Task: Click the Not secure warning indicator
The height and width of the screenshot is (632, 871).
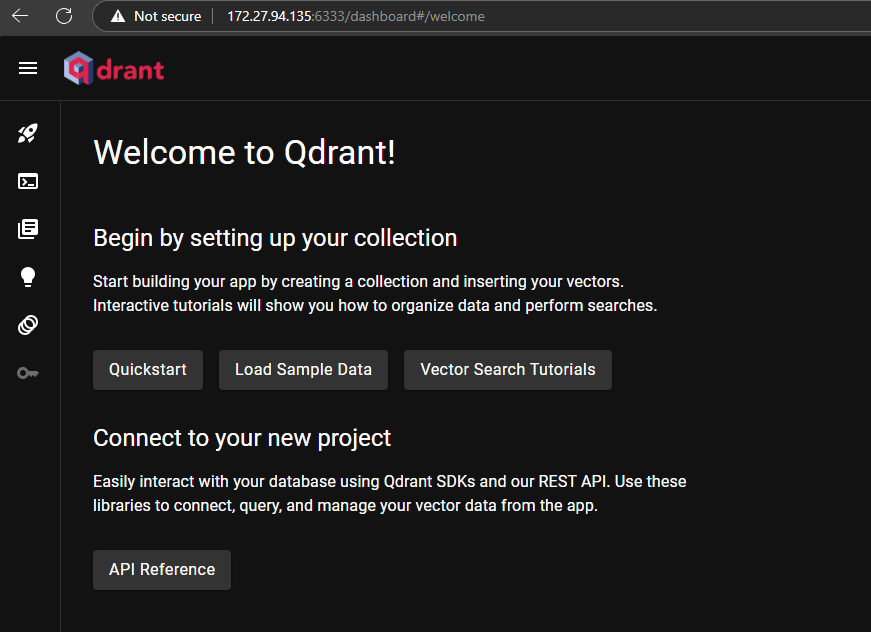Action: point(156,16)
